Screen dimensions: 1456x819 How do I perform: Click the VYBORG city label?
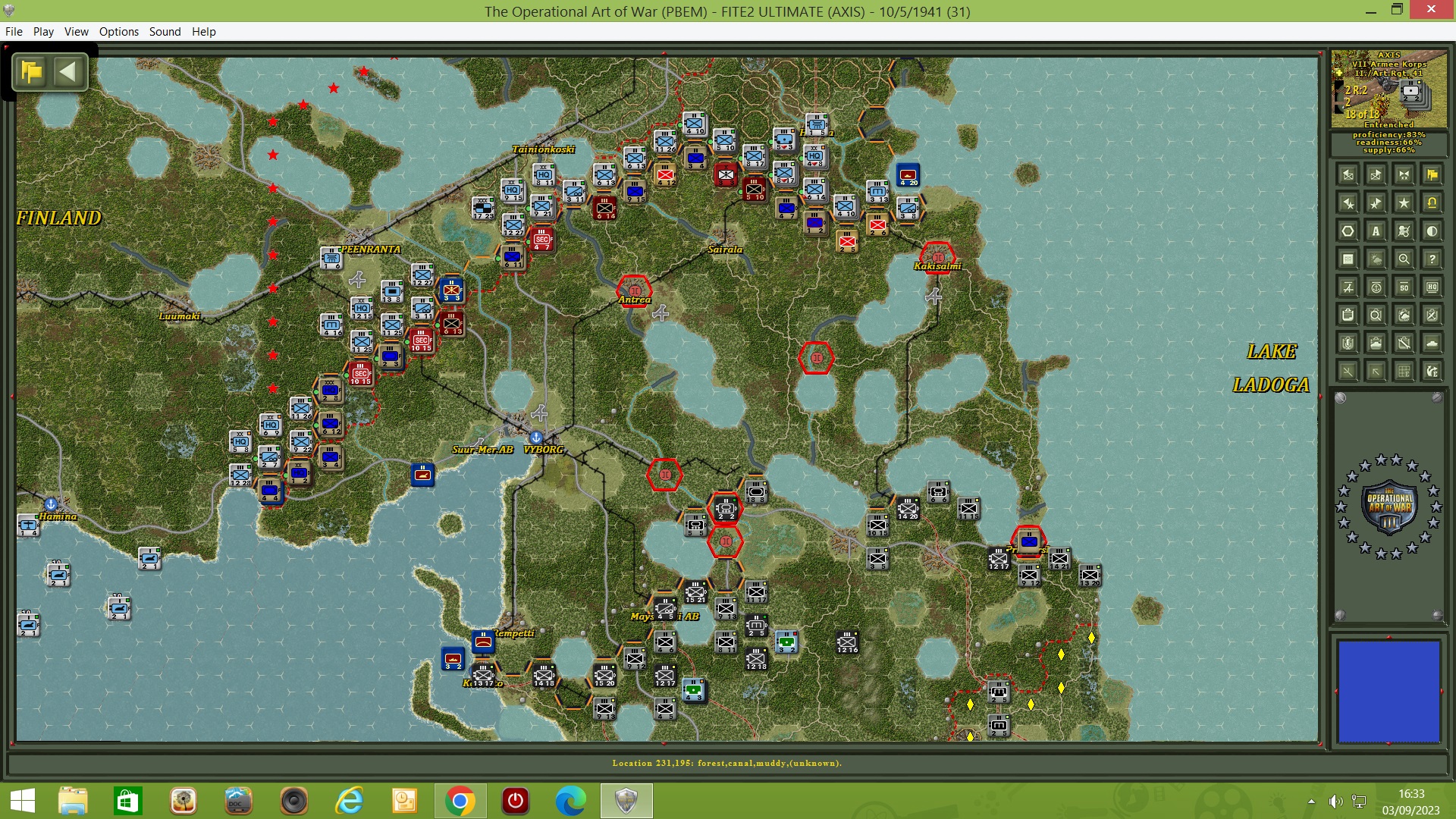pos(543,450)
